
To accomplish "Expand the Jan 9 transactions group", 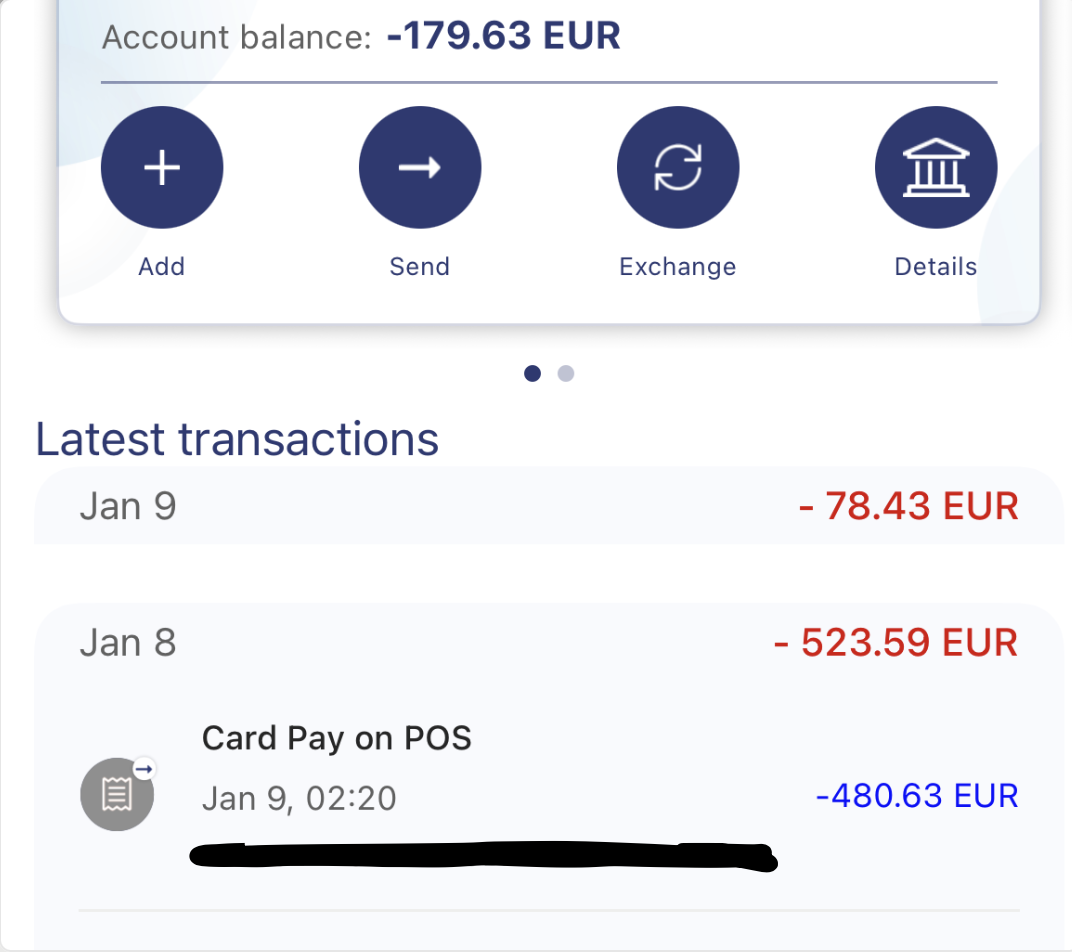I will pos(128,507).
